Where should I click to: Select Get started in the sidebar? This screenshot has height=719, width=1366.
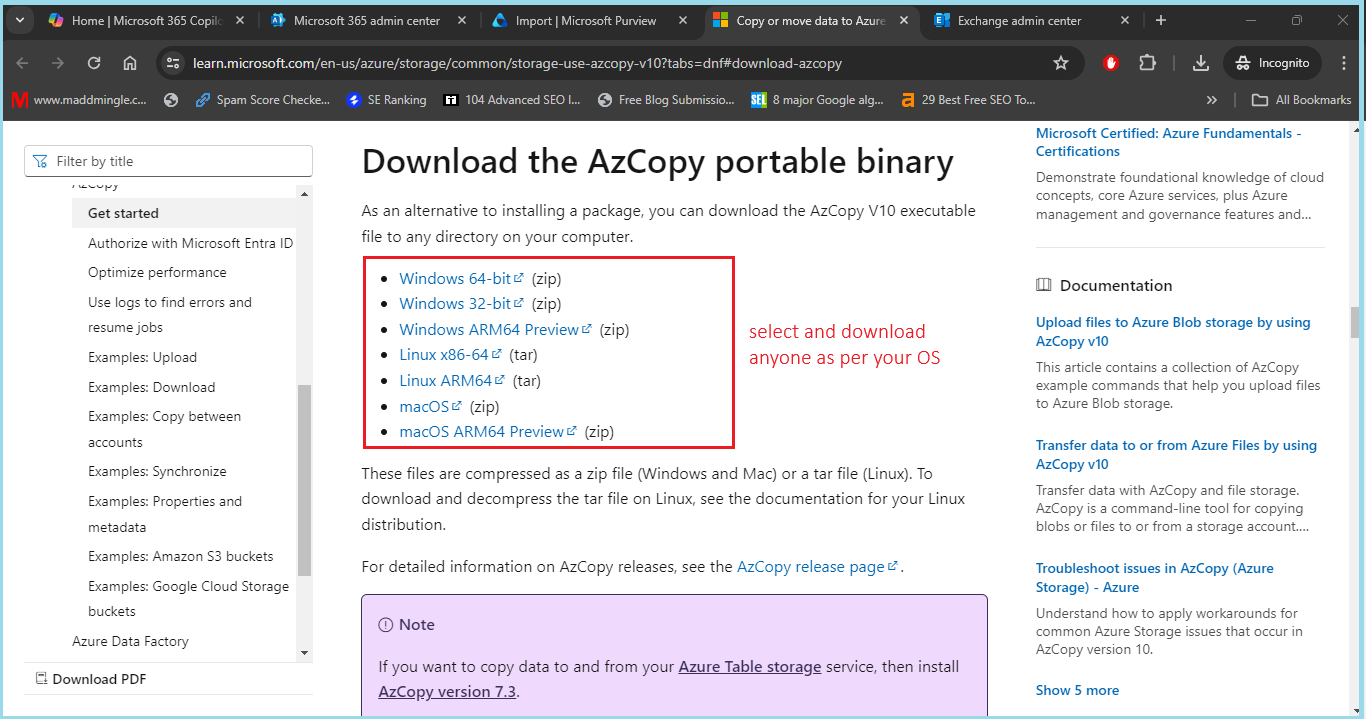click(185, 213)
